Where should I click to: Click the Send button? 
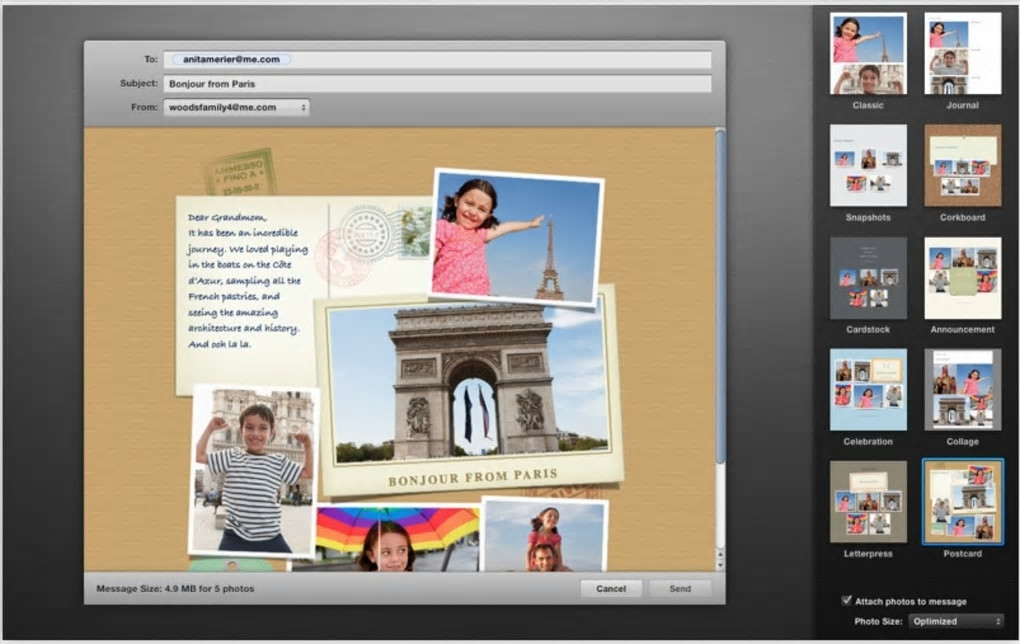click(x=680, y=589)
